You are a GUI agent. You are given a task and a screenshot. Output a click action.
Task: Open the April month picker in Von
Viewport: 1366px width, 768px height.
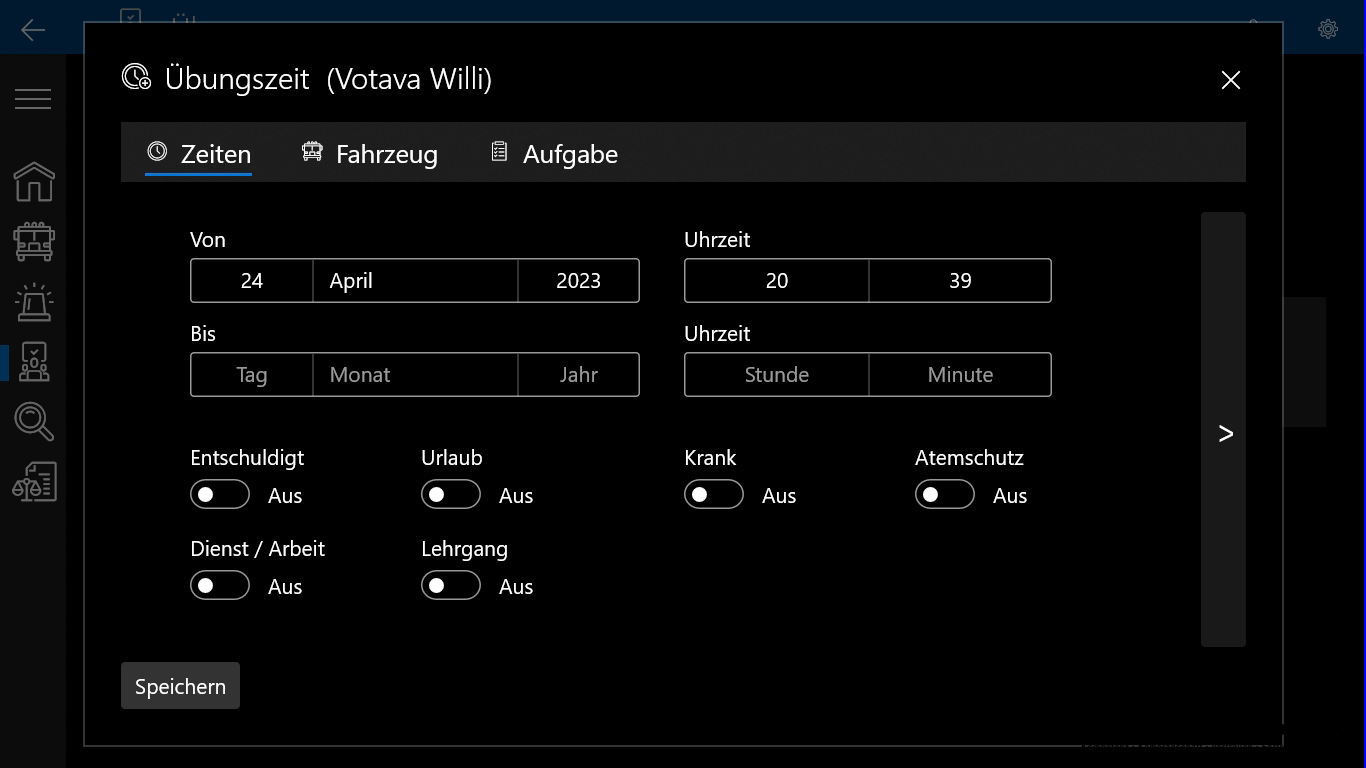(x=415, y=281)
